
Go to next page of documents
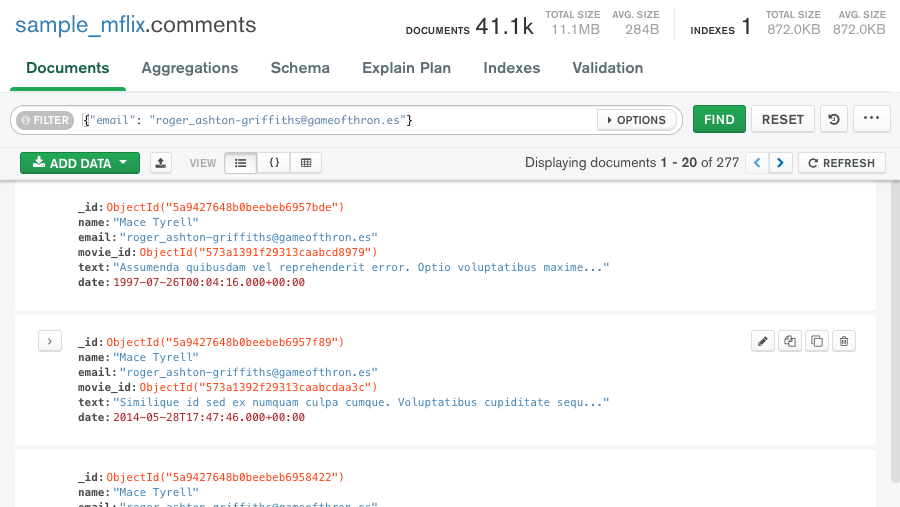(x=782, y=163)
